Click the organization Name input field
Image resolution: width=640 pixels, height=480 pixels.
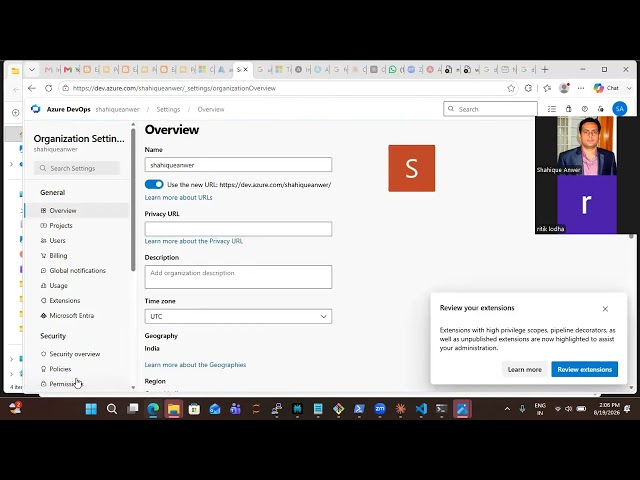pos(238,165)
